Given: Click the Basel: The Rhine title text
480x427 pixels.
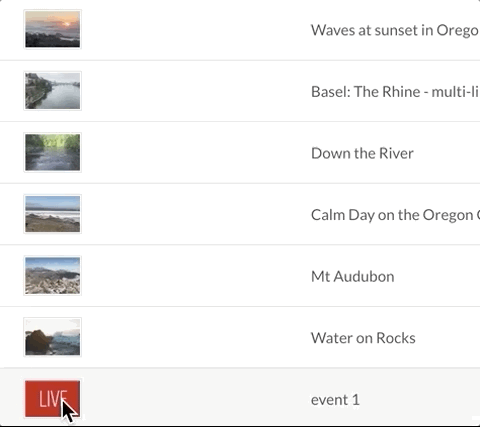Looking at the screenshot, I should tap(395, 92).
